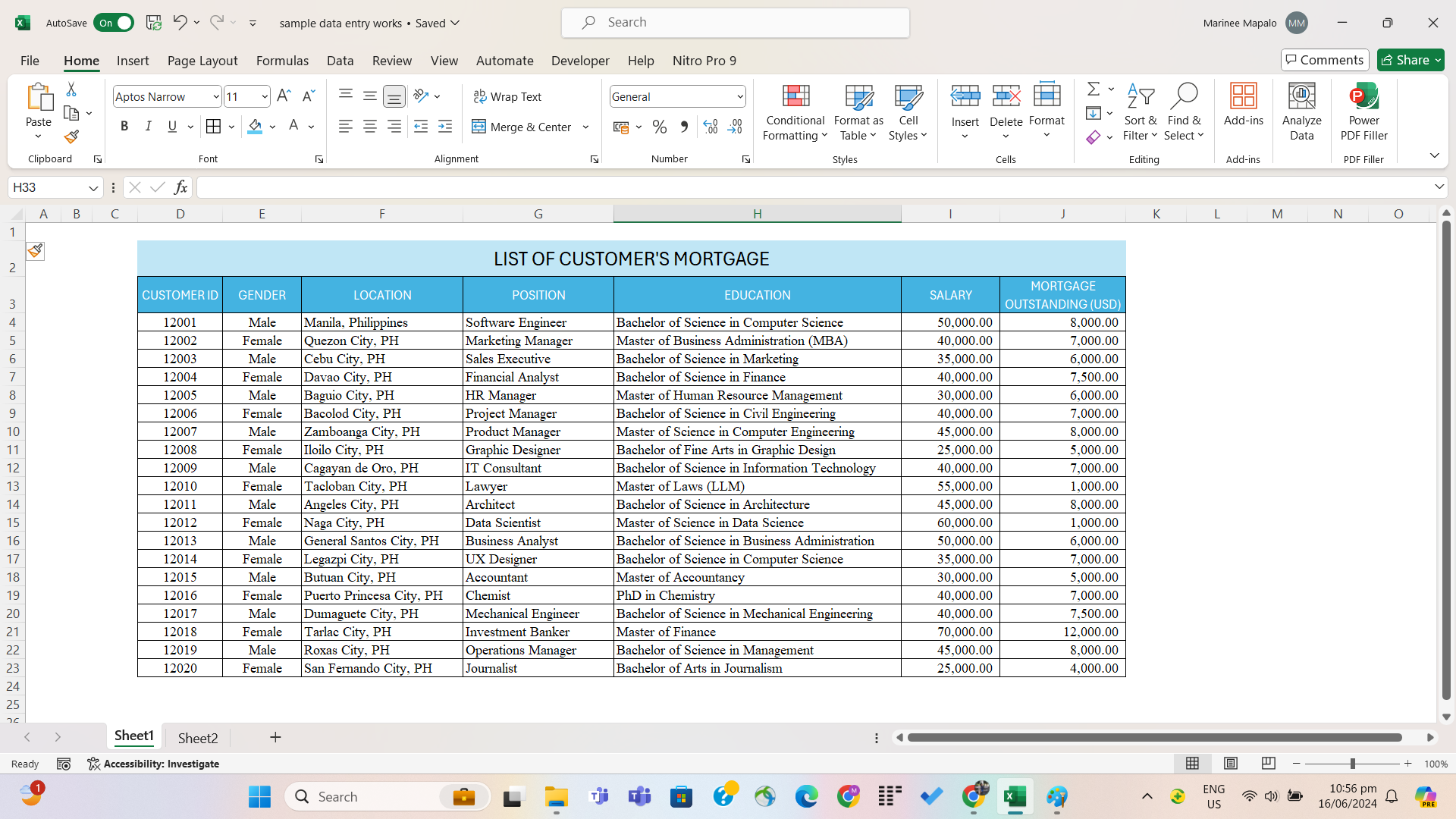This screenshot has height=819, width=1456.
Task: Toggle Normal view in status bar
Action: point(1193,764)
